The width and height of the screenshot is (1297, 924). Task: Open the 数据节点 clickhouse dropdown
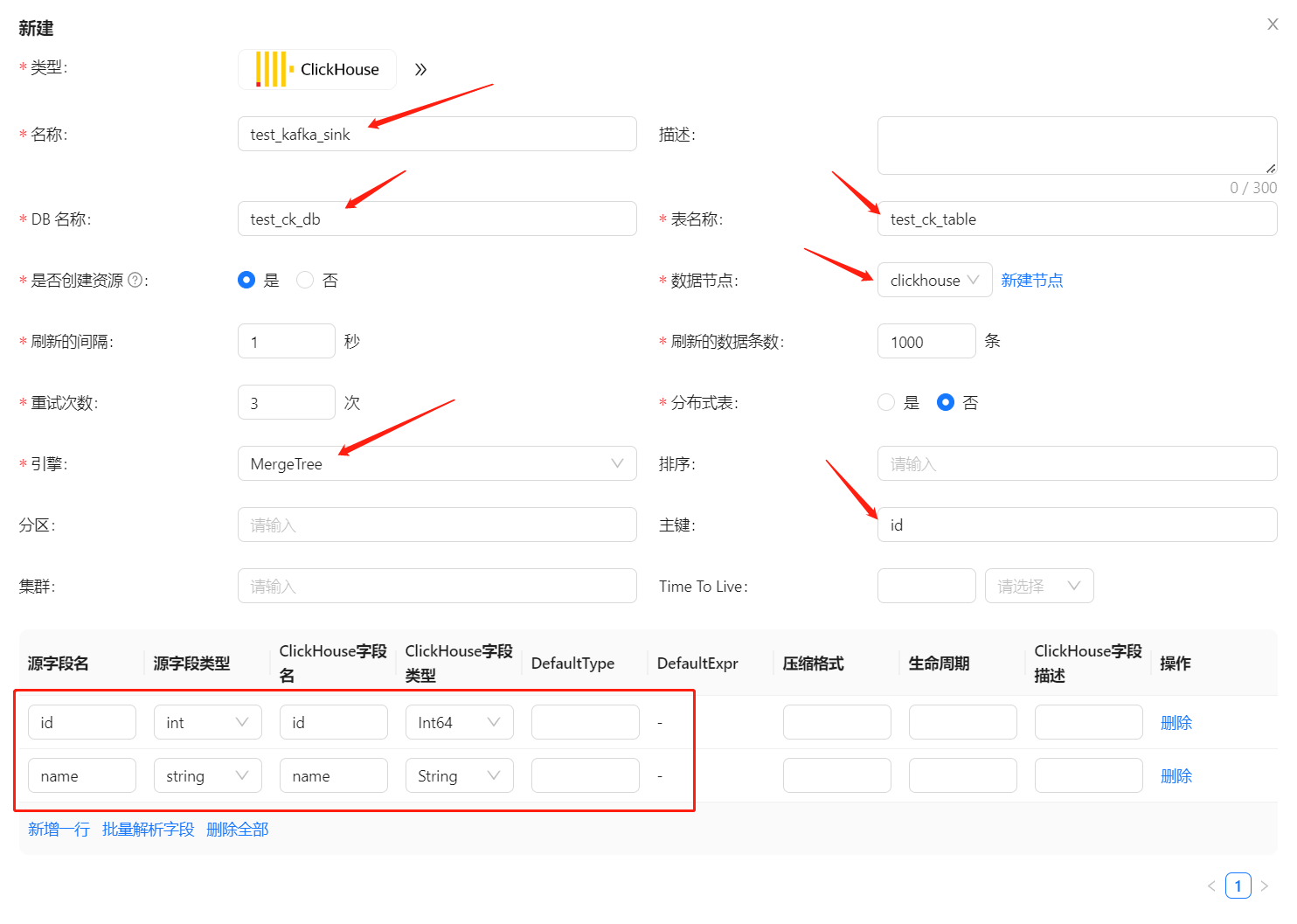[x=933, y=280]
